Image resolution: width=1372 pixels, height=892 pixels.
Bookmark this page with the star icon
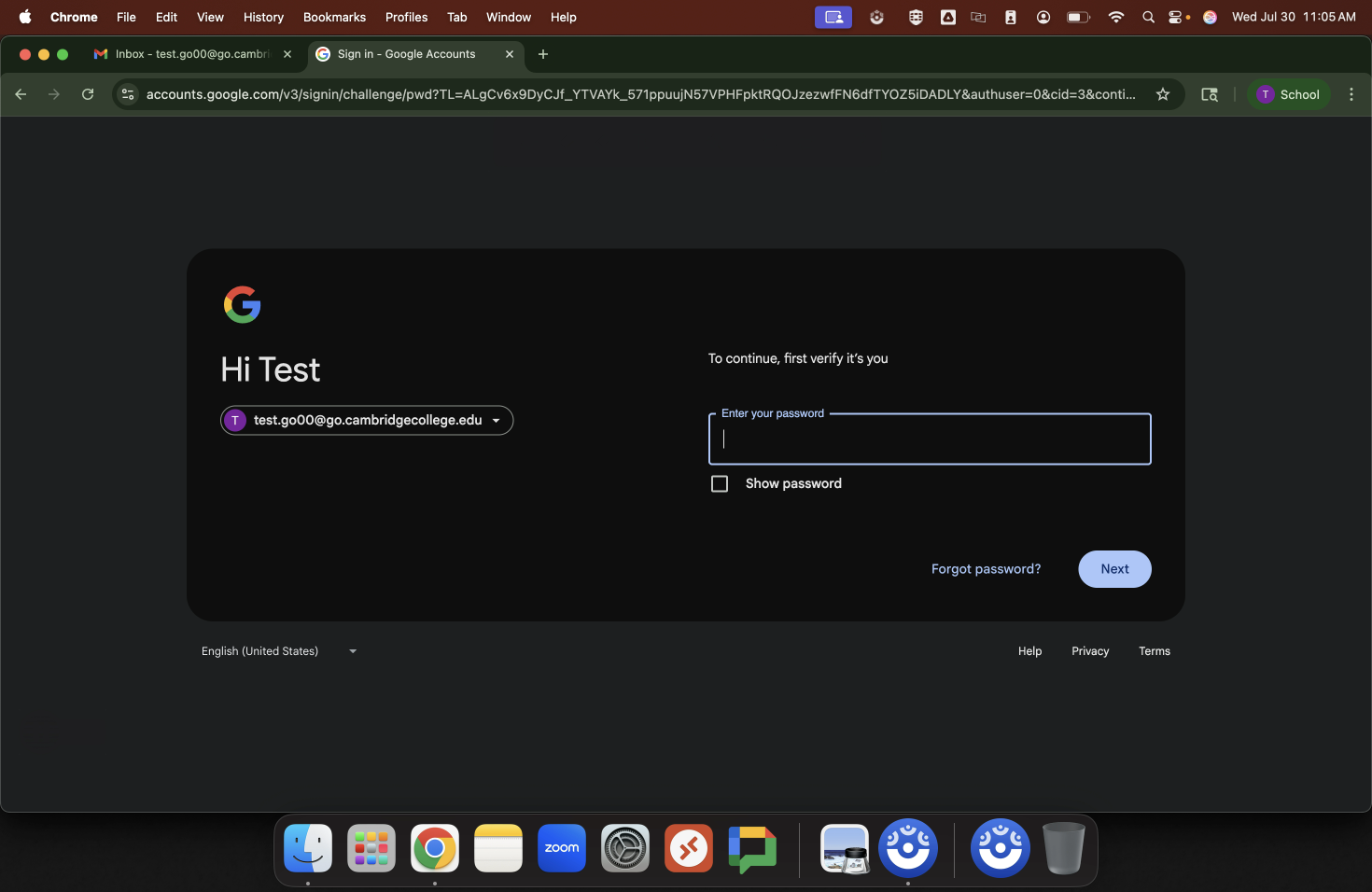(x=1163, y=94)
